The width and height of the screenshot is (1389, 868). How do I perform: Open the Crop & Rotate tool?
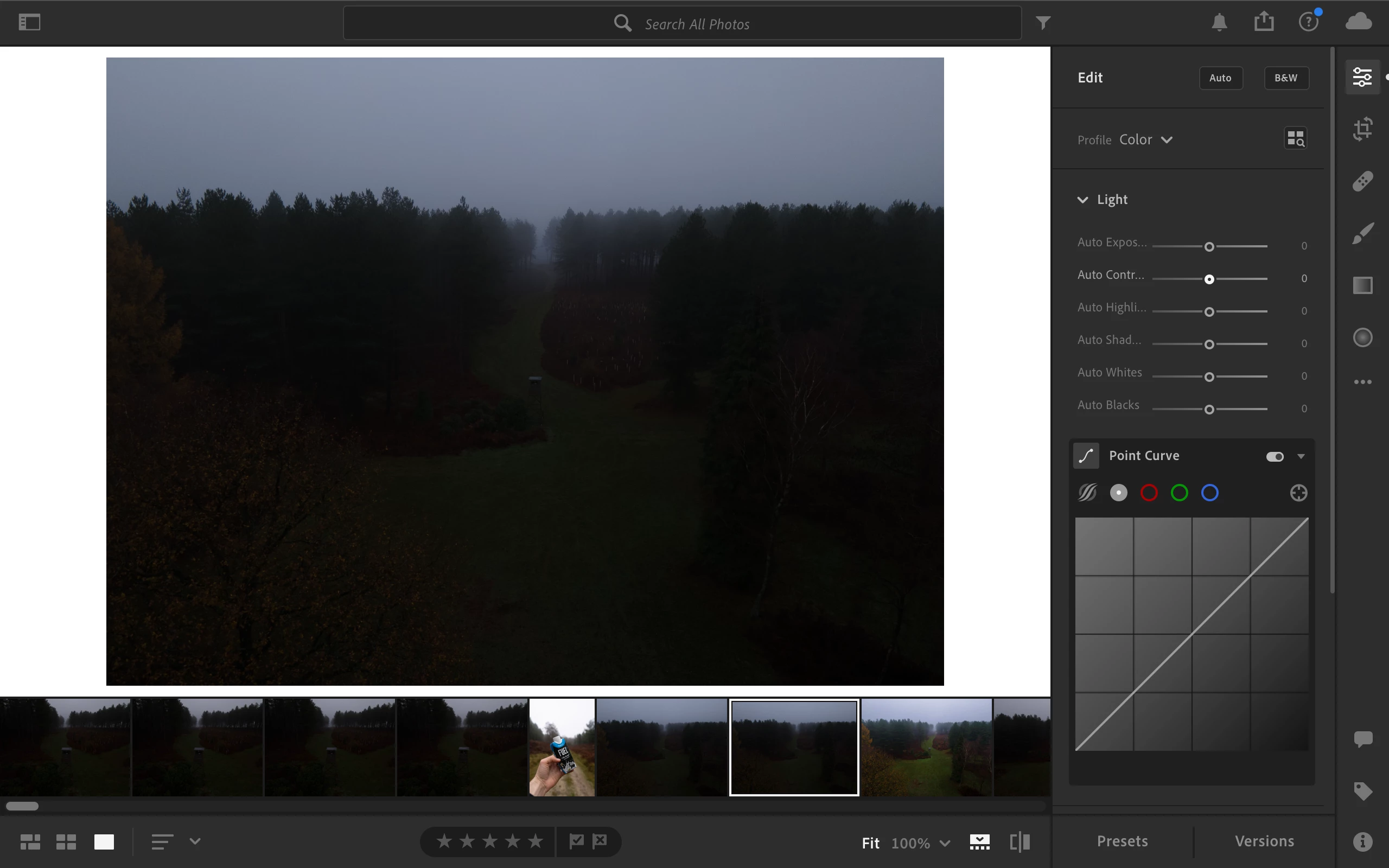1362,129
